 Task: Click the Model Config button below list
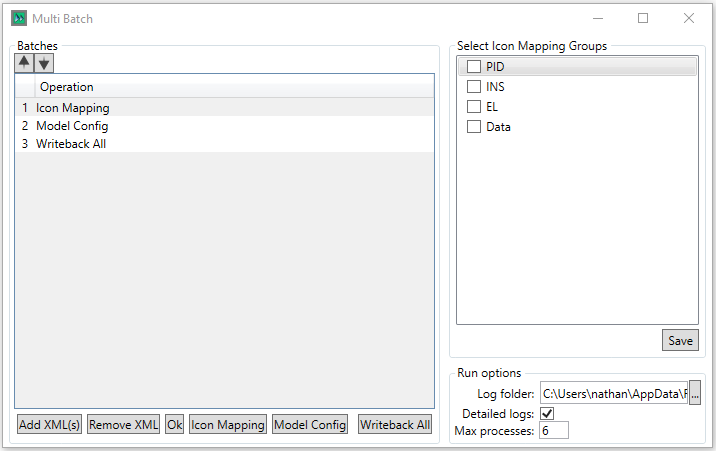point(310,425)
